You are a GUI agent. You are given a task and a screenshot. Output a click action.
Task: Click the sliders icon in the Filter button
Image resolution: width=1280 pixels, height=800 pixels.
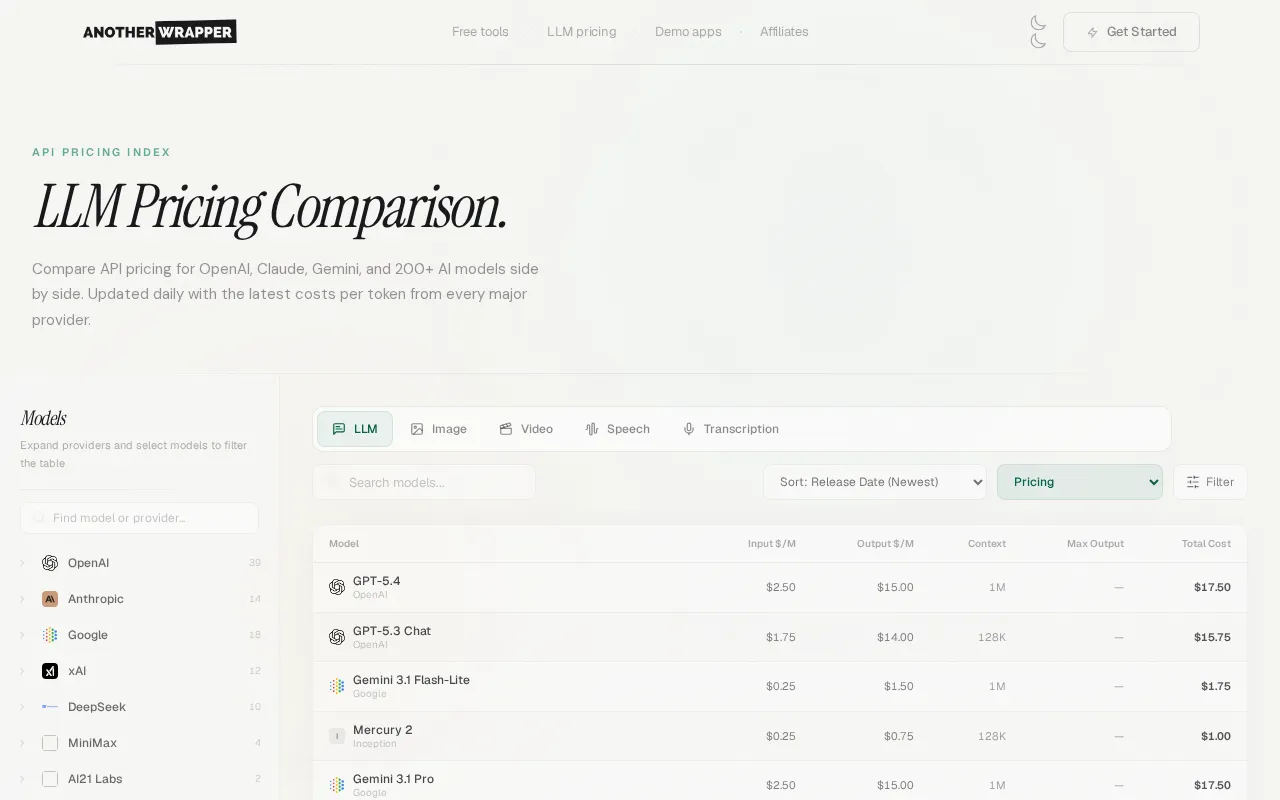[x=1193, y=482]
